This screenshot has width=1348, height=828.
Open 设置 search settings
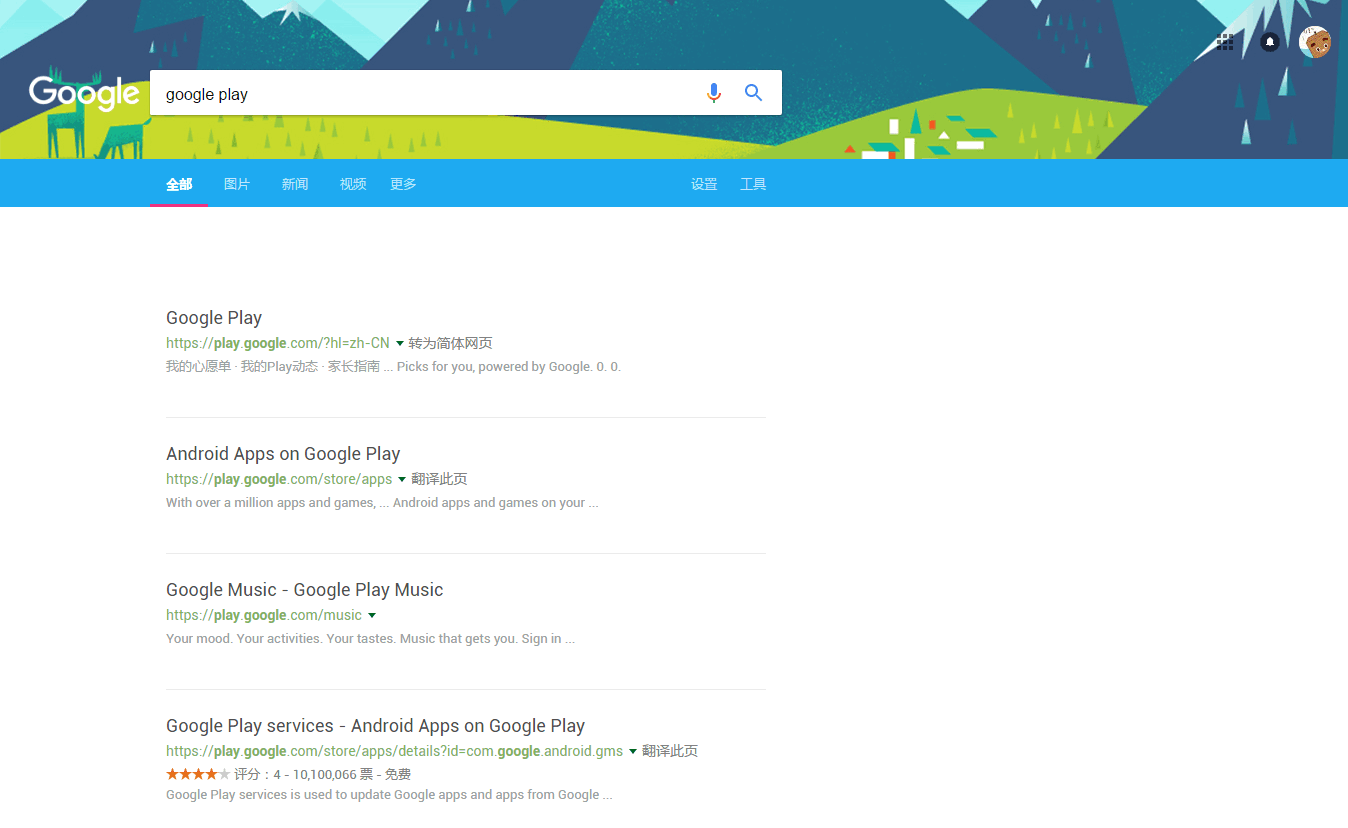(704, 184)
